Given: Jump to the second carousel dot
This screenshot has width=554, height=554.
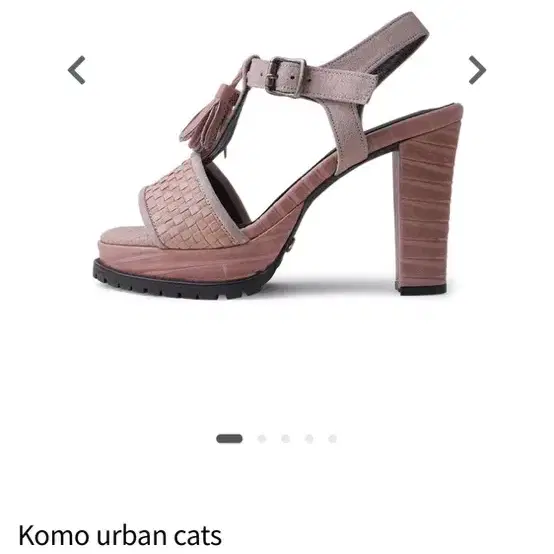Looking at the screenshot, I should [262, 438].
